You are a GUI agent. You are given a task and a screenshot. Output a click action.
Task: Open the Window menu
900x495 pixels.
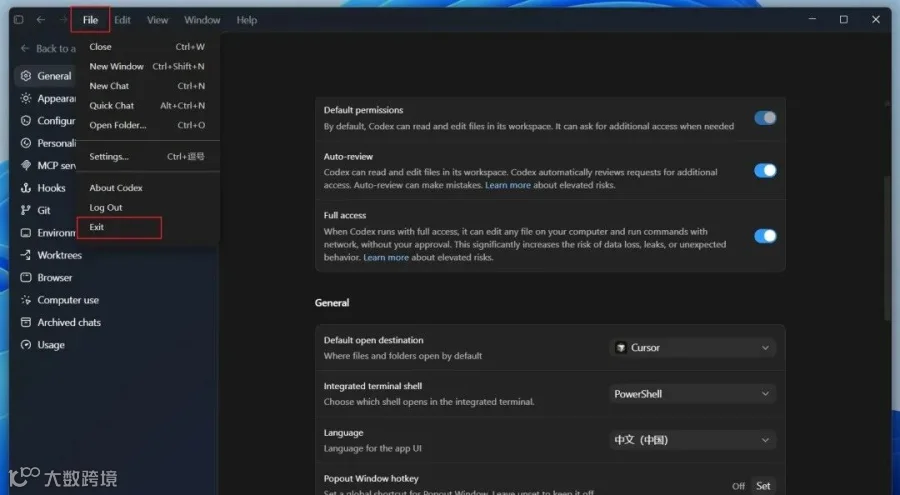(202, 20)
